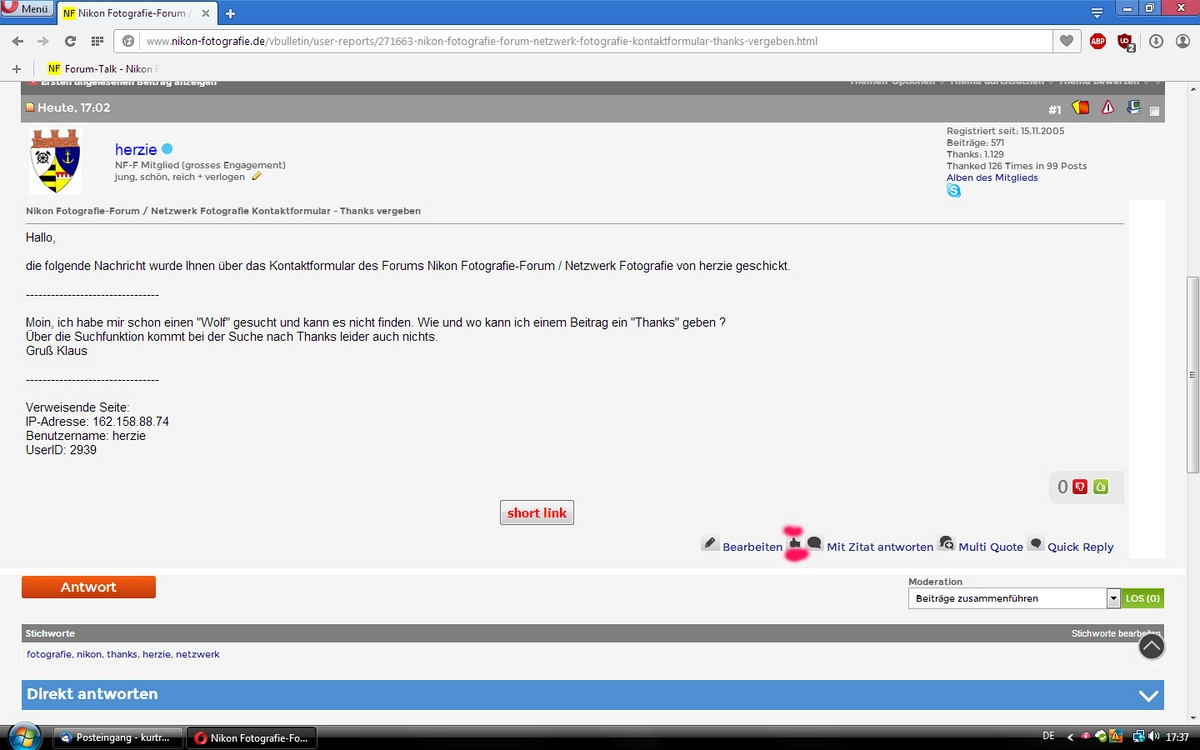This screenshot has height=750, width=1200.
Task: Open the uBlock Origin extension
Action: [x=1127, y=41]
